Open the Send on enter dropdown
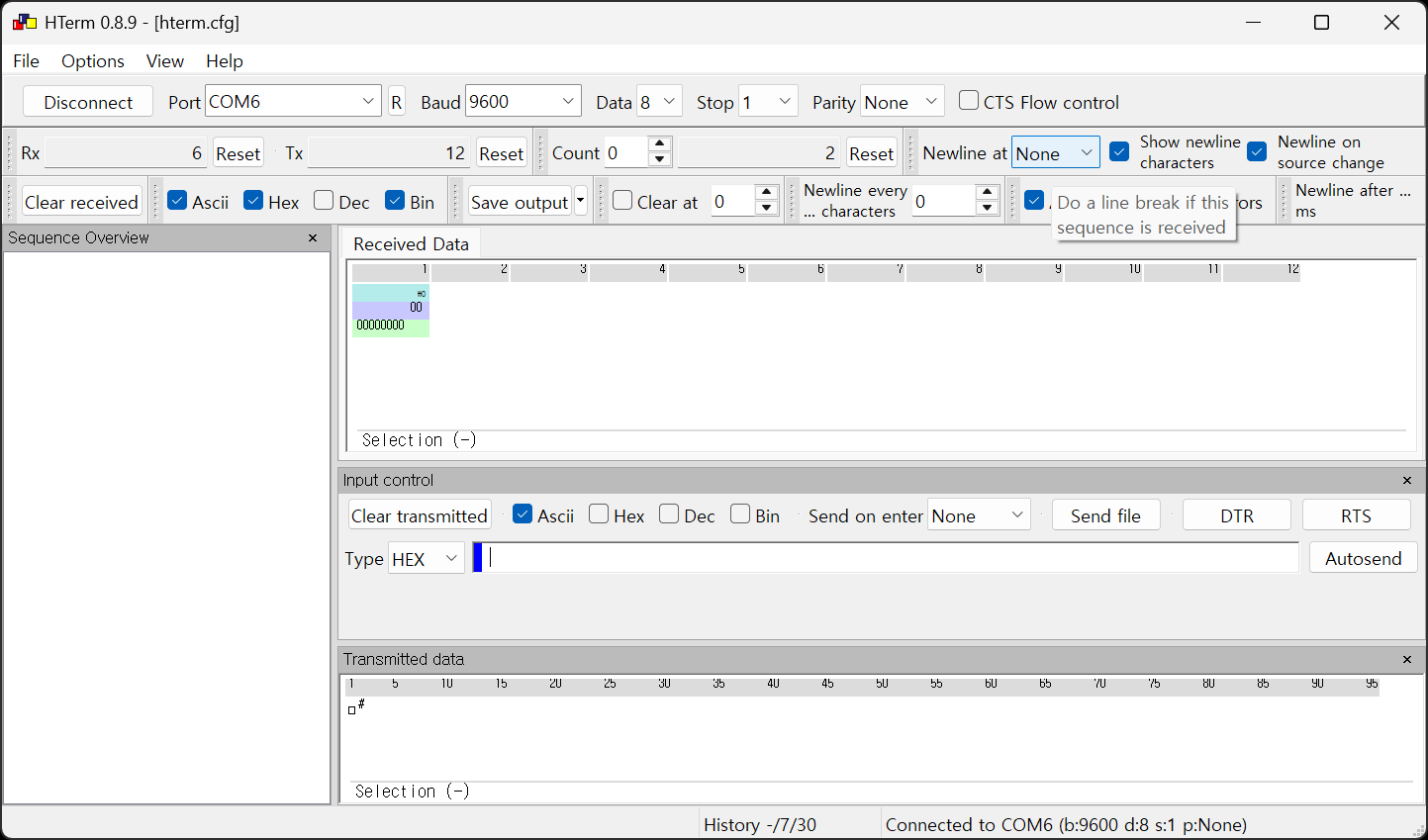The width and height of the screenshot is (1428, 840). pyautogui.click(x=979, y=514)
